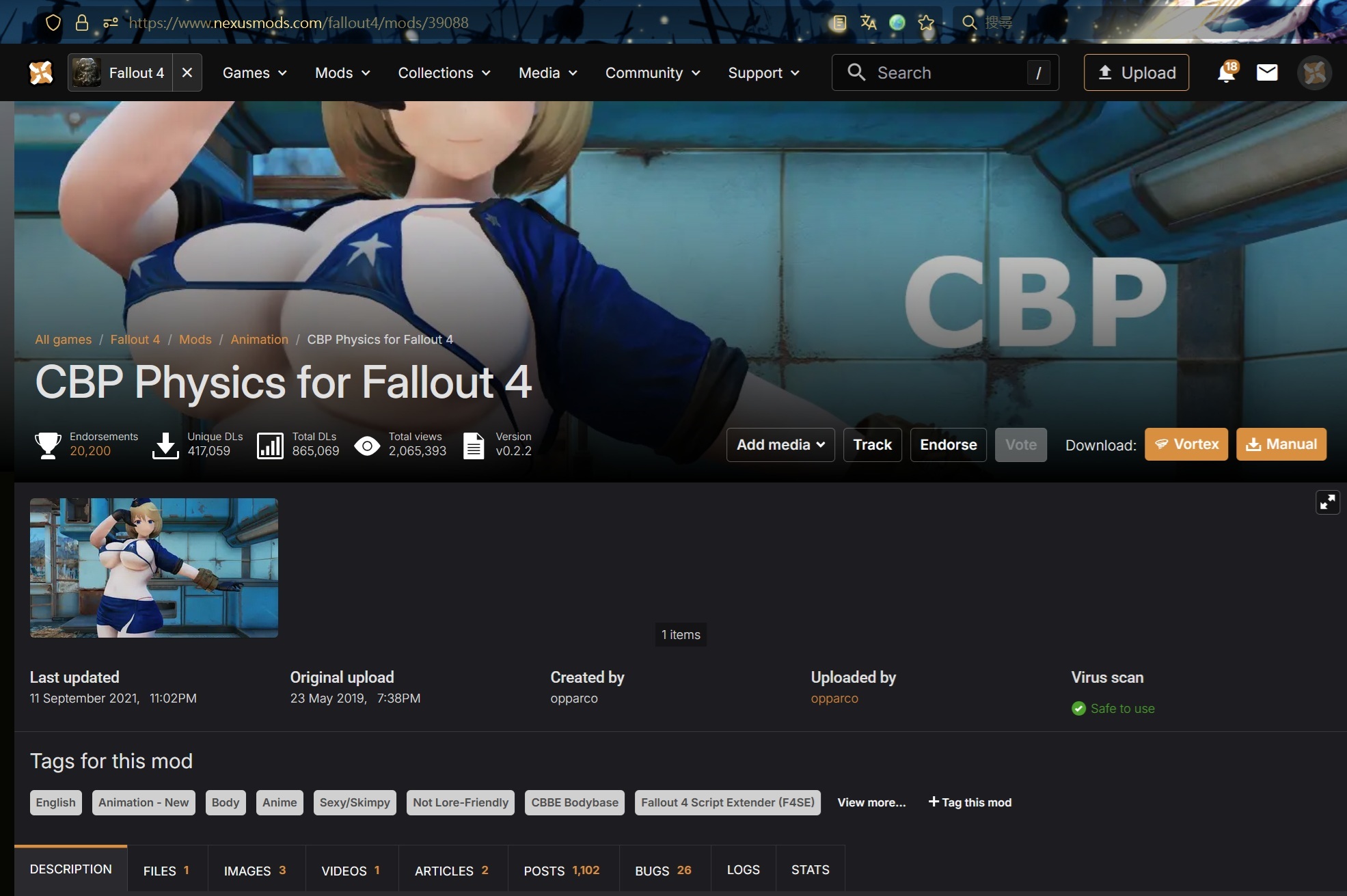Click the Upload button
Screen dimensions: 1347x896
pyautogui.click(x=1136, y=72)
